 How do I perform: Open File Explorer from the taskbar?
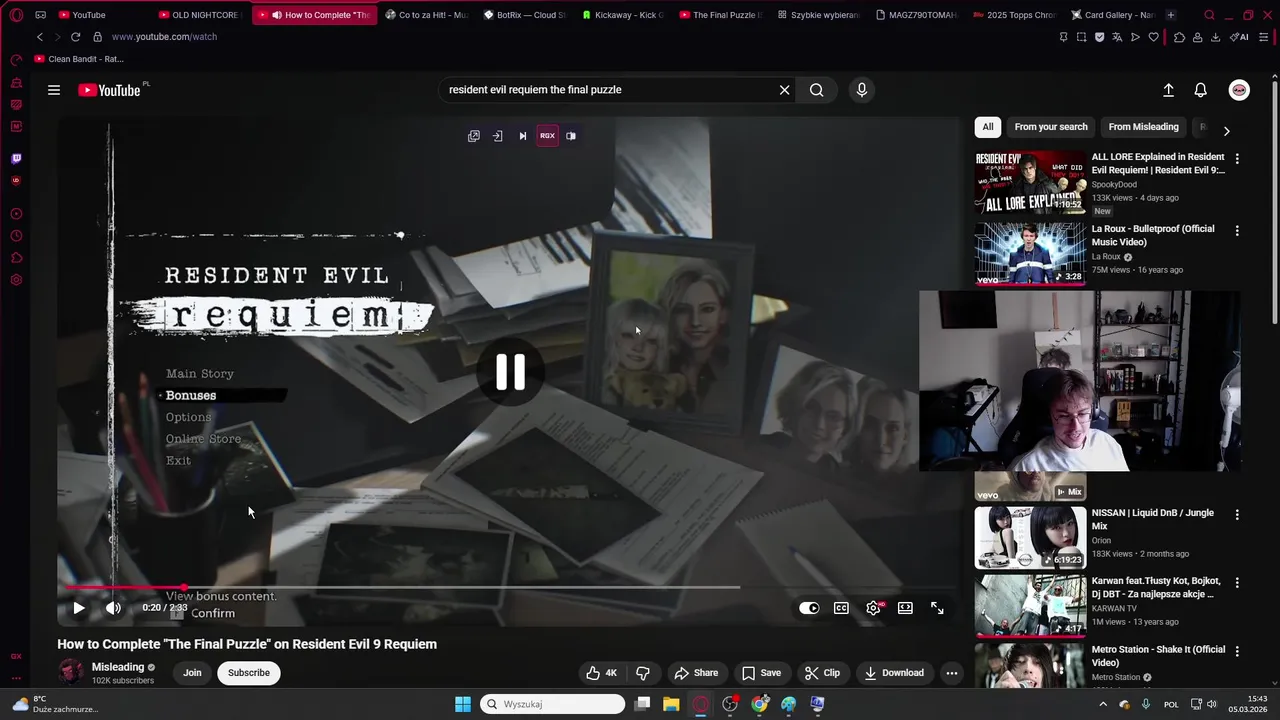pos(671,704)
